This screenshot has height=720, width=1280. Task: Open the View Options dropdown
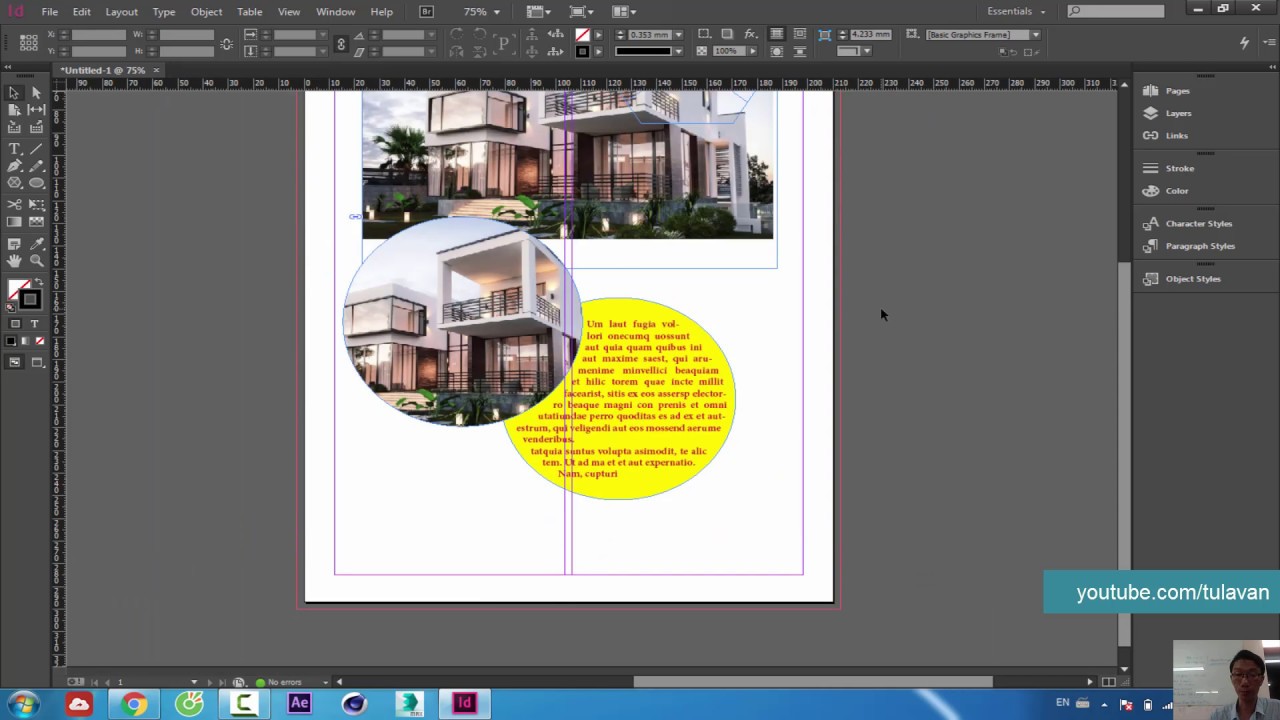pos(539,11)
